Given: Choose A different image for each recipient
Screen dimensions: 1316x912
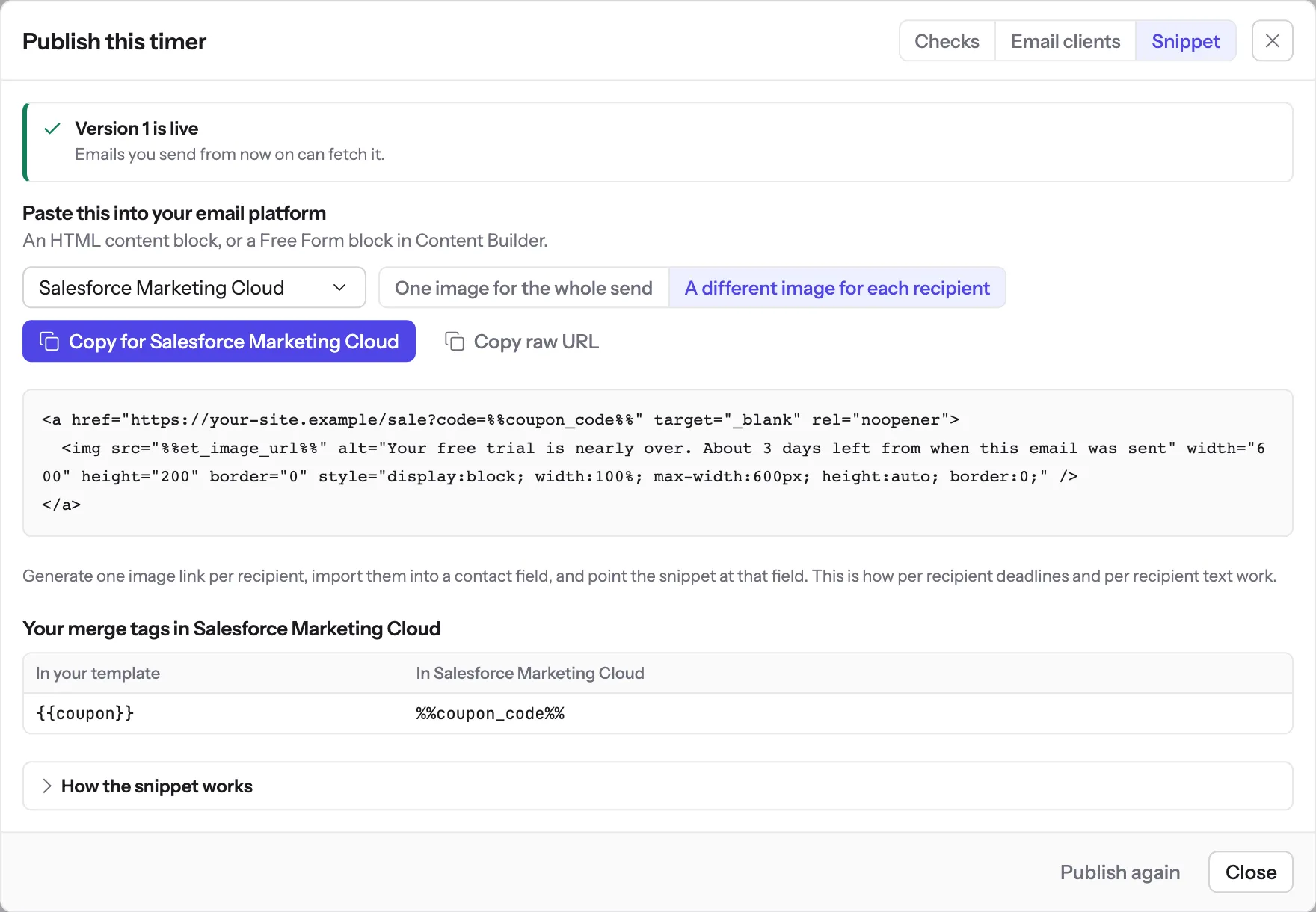Looking at the screenshot, I should (837, 288).
